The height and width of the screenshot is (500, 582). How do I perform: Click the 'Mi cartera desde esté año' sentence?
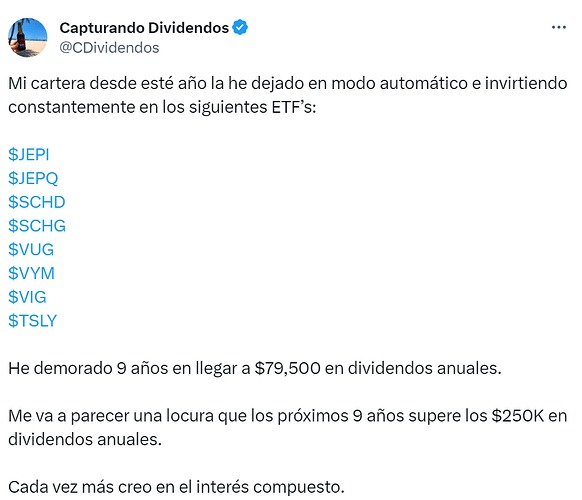288,84
